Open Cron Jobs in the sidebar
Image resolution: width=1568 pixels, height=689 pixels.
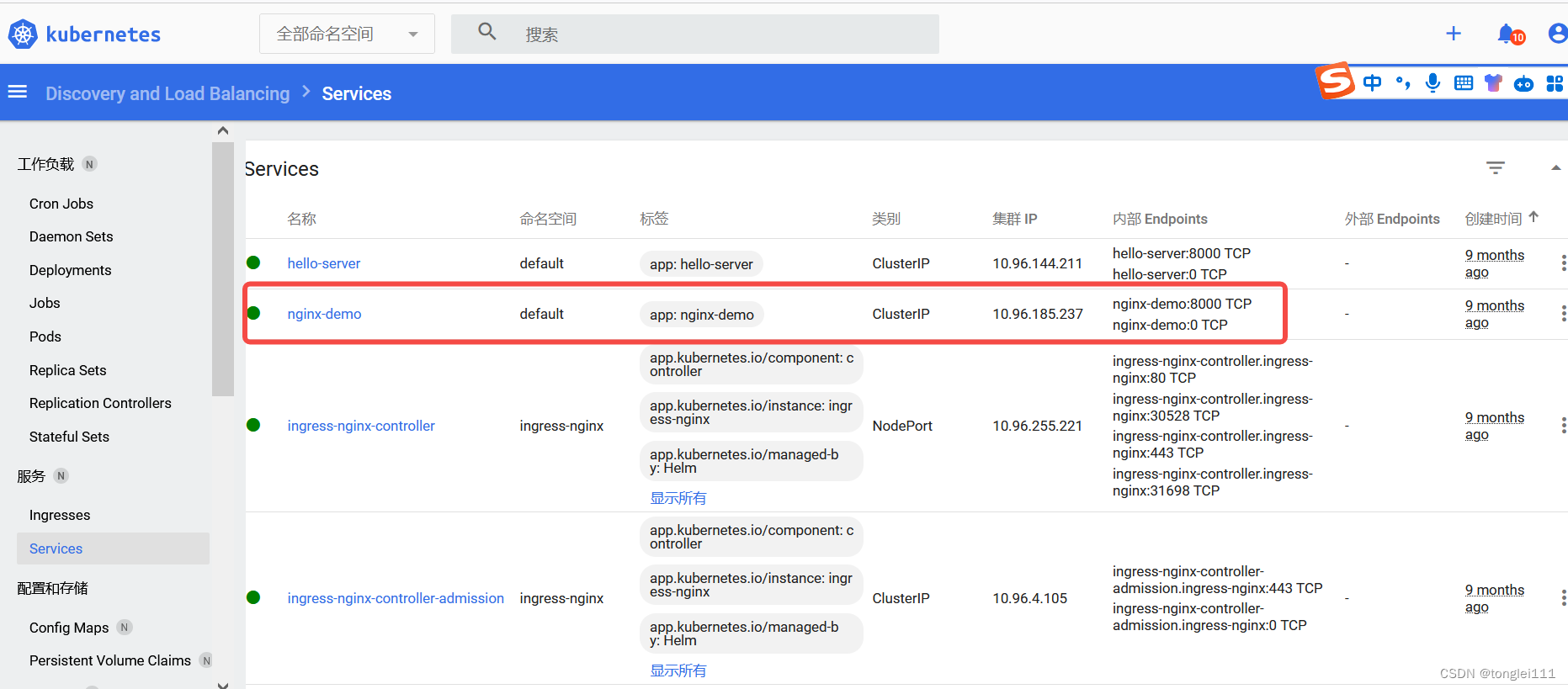61,204
